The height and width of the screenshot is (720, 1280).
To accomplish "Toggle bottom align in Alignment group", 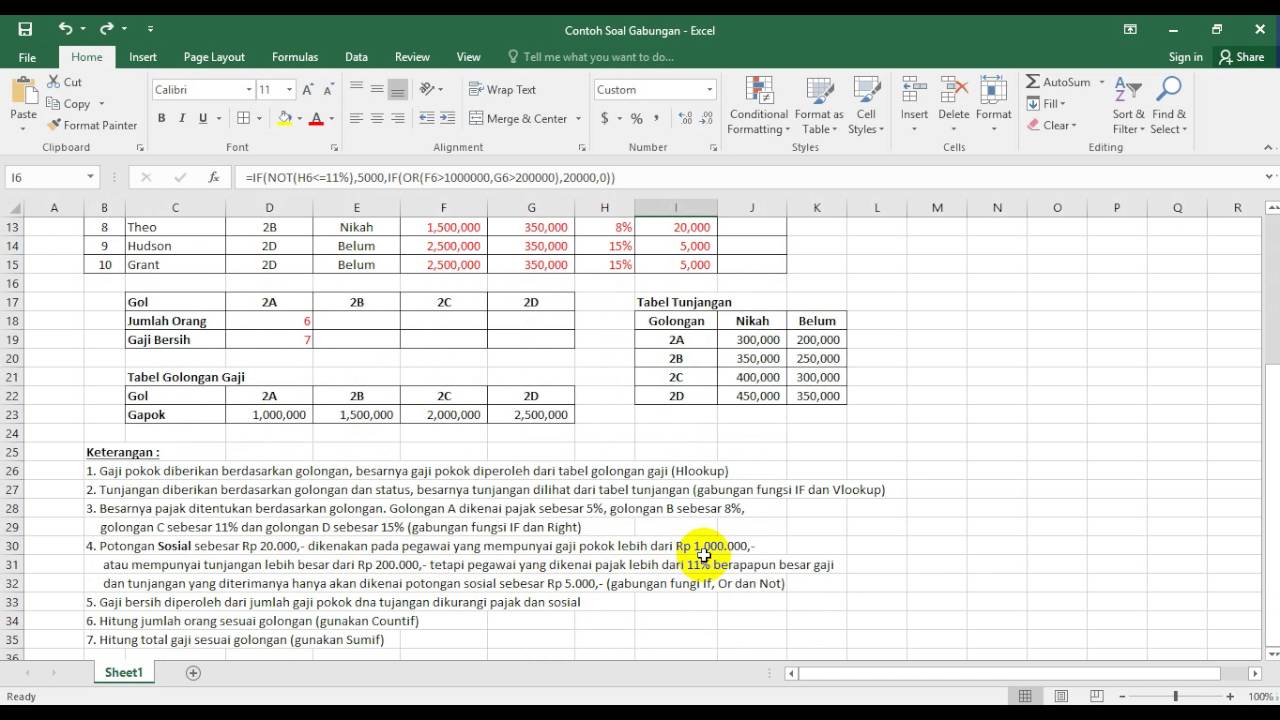I will (398, 89).
